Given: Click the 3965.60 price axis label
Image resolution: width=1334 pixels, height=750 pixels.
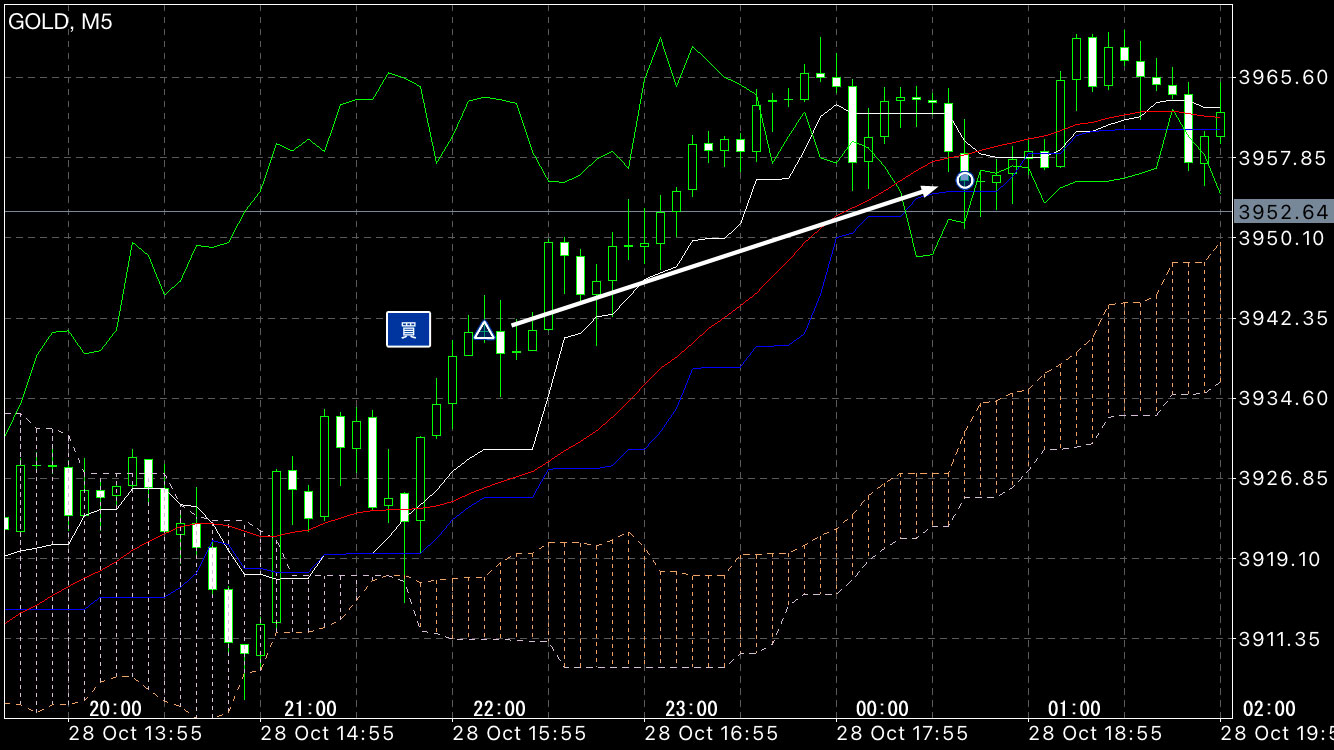Looking at the screenshot, I should 1282,77.
